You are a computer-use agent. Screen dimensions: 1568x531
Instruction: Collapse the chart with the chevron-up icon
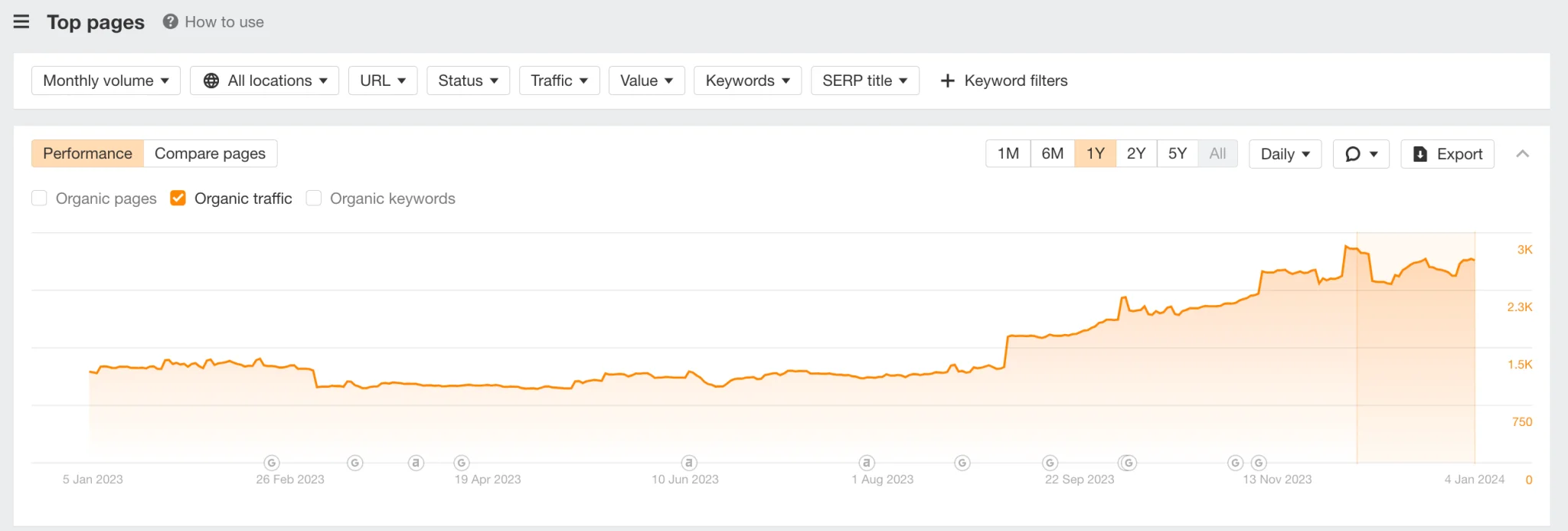point(1522,154)
